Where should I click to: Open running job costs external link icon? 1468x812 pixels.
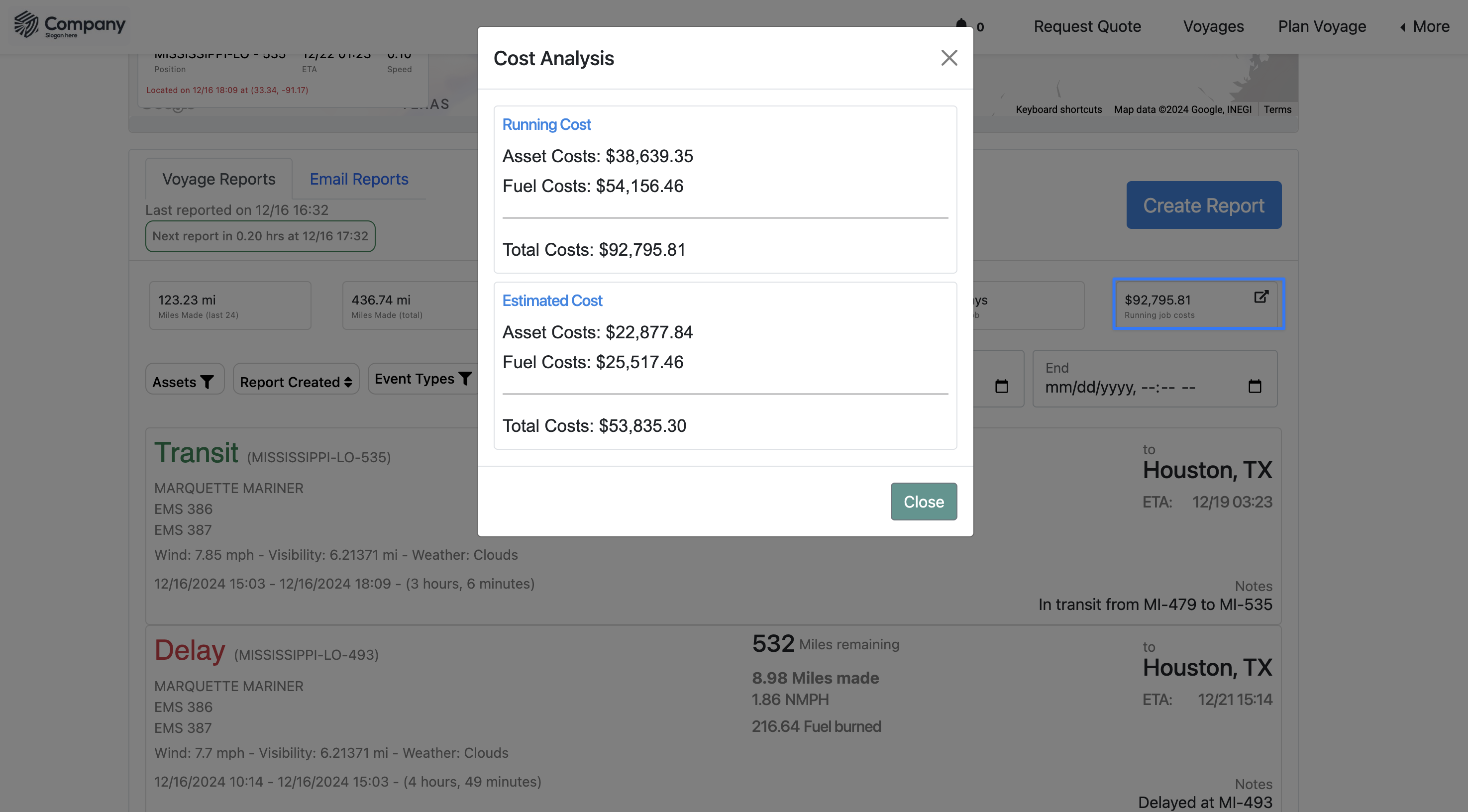tap(1260, 297)
